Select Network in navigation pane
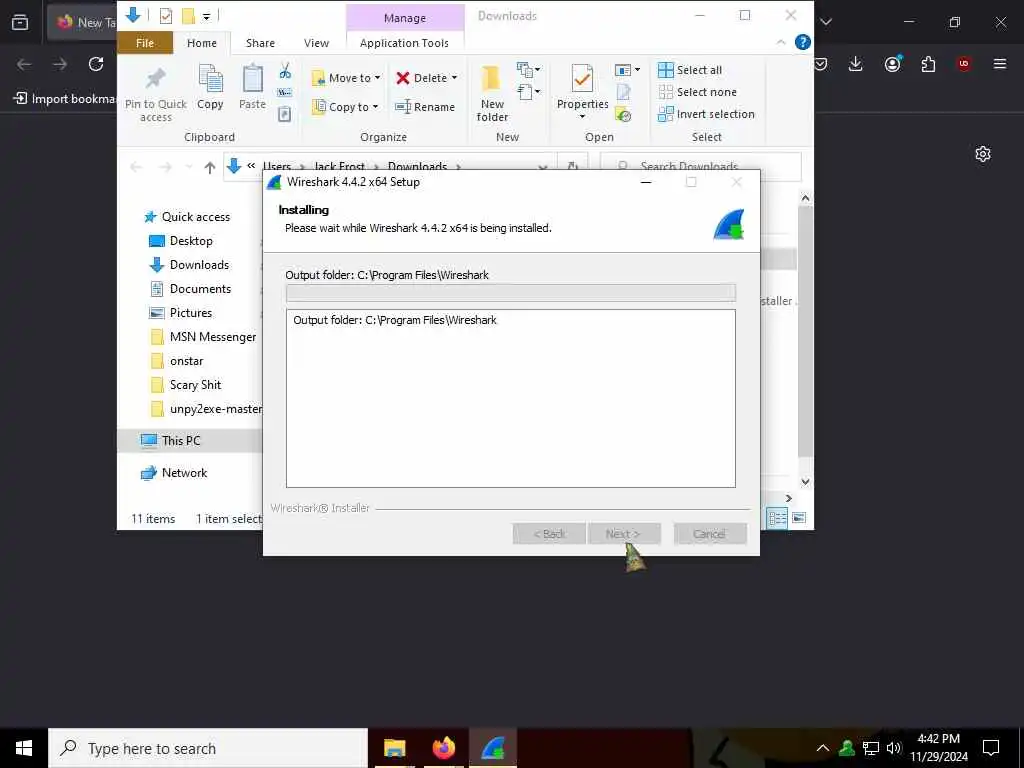This screenshot has height=768, width=1024. pyautogui.click(x=184, y=473)
